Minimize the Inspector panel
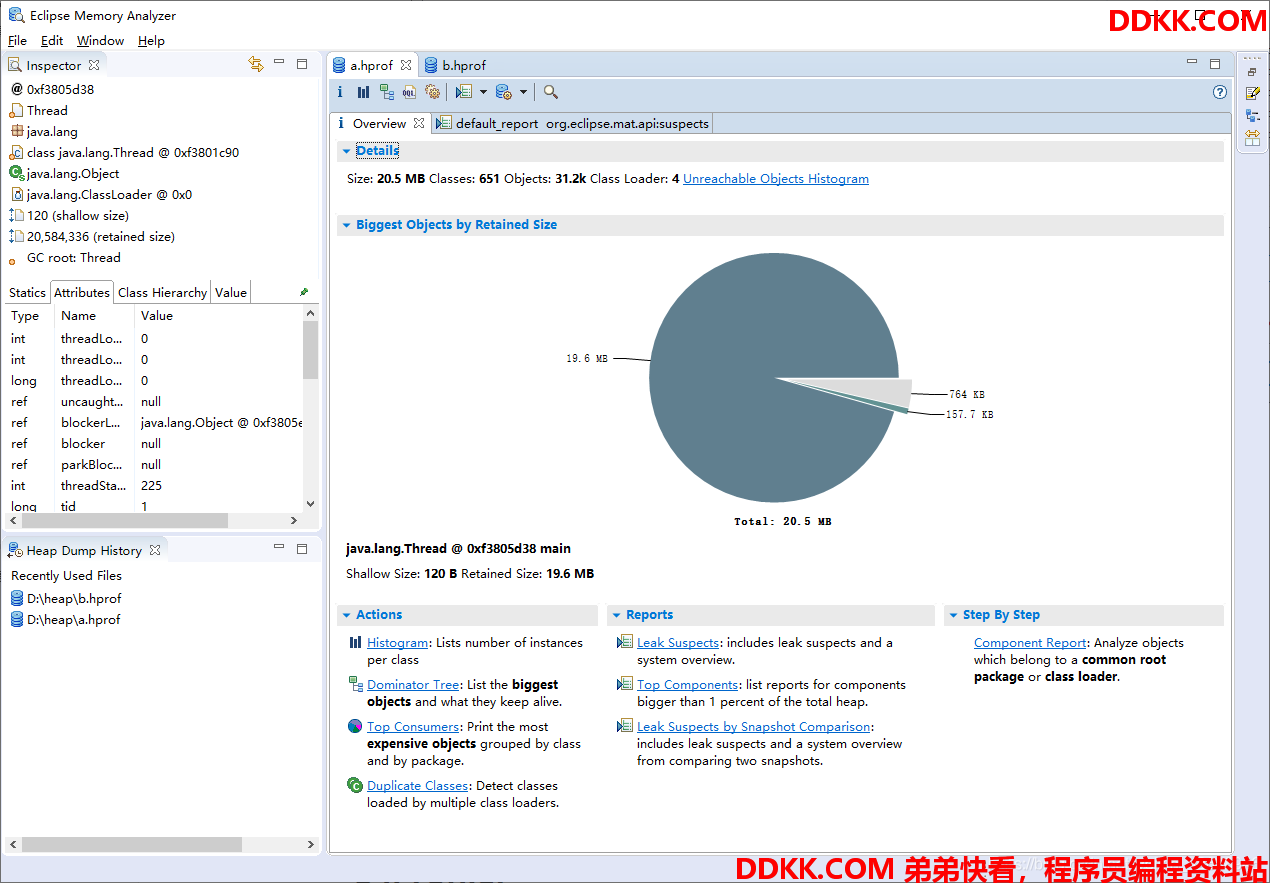The image size is (1270, 883). 280,63
